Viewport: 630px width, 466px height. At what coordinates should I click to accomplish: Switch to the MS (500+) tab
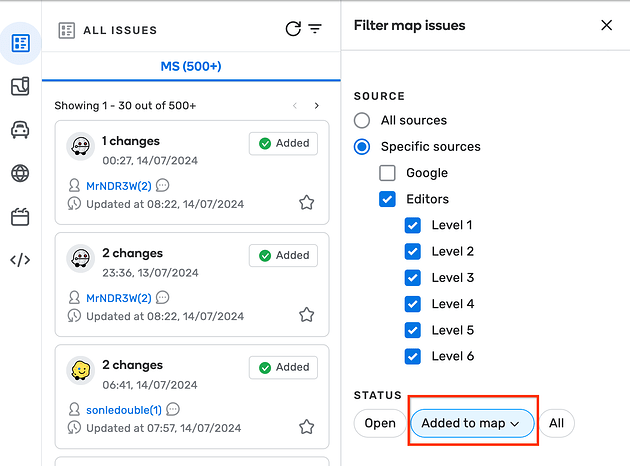tap(191, 67)
